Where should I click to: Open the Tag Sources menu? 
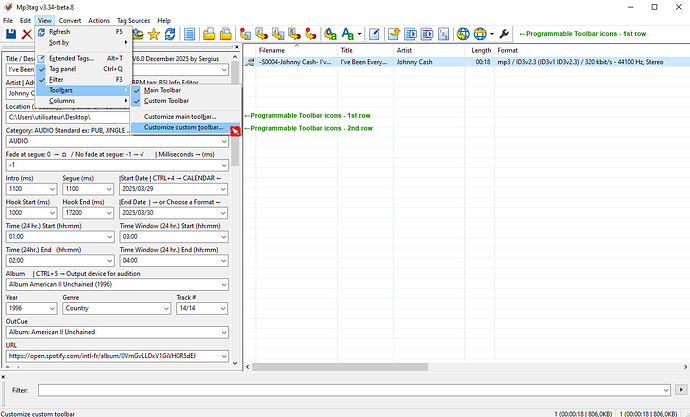coord(133,21)
